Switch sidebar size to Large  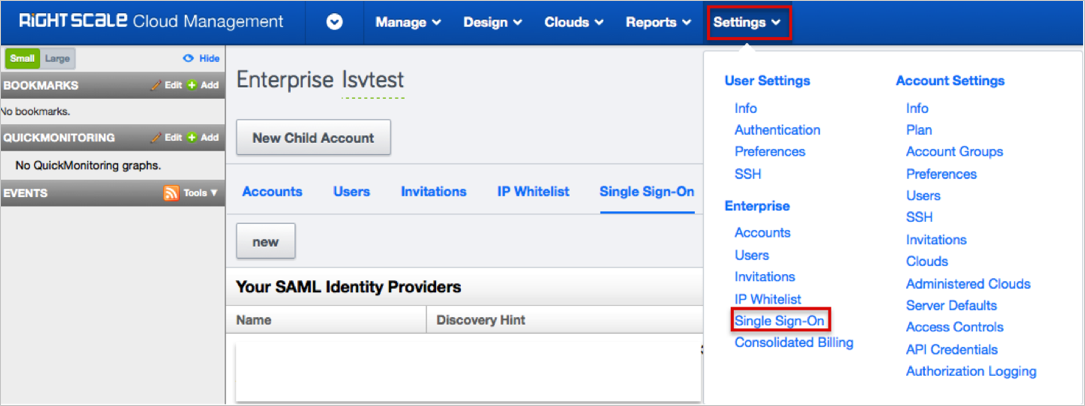click(x=57, y=59)
